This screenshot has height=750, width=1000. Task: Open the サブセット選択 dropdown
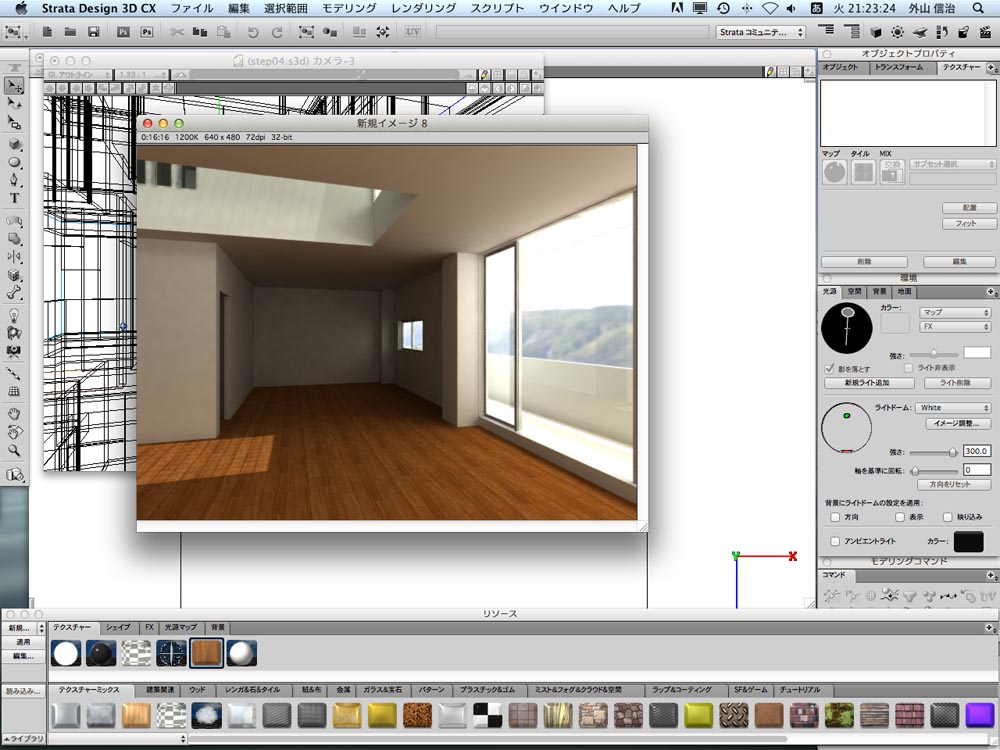coord(952,165)
